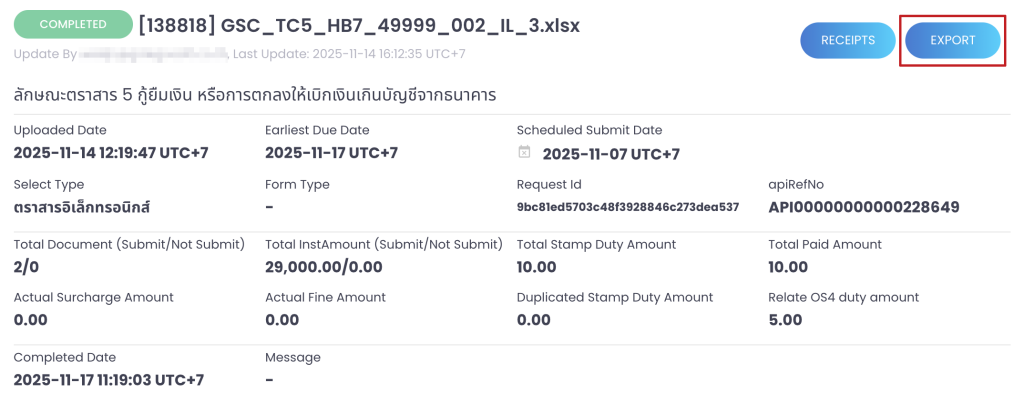
Task: Click the green COMPLETED status badge
Action: coord(73,24)
